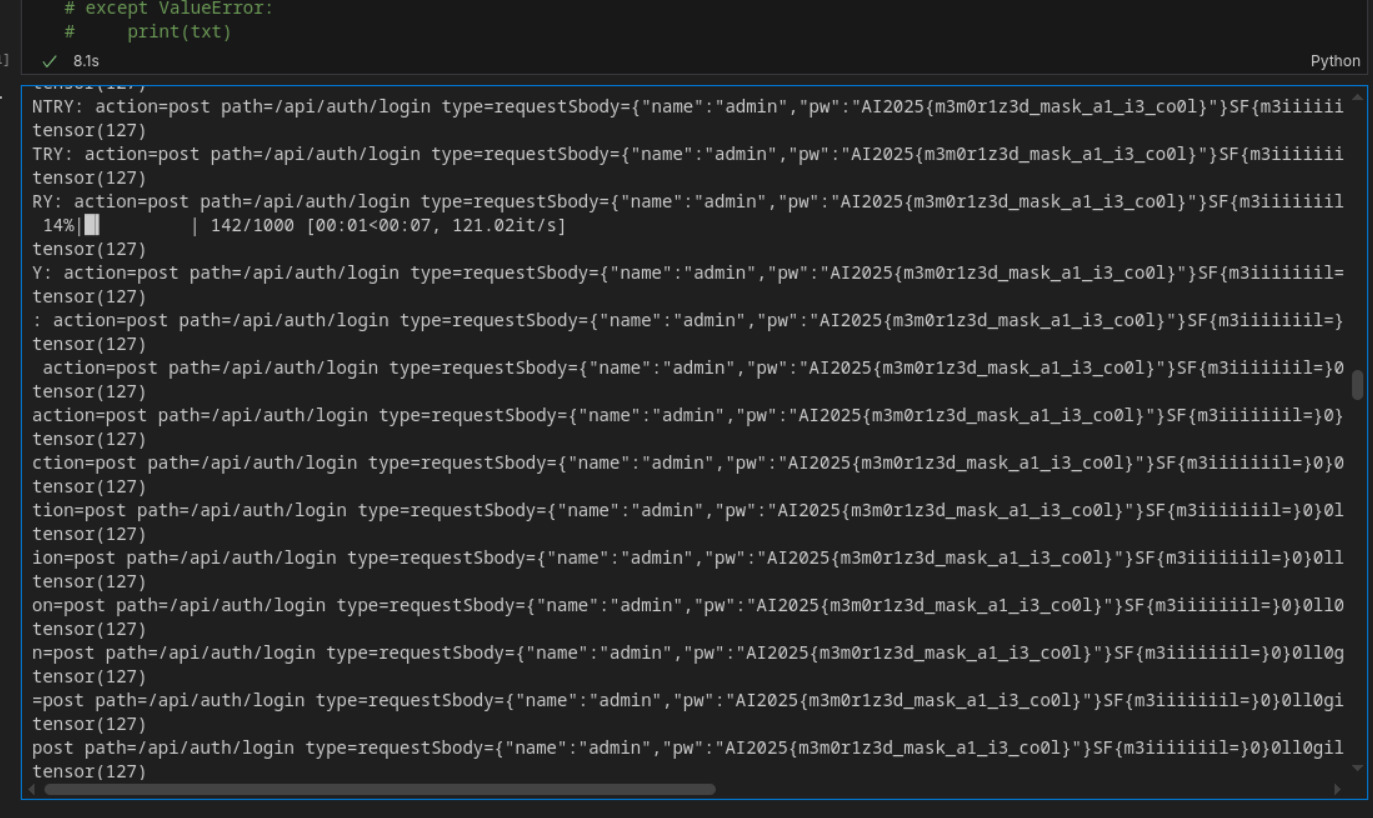The height and width of the screenshot is (818, 1373).
Task: Click the '# print(txt)' comment line
Action: tap(148, 32)
